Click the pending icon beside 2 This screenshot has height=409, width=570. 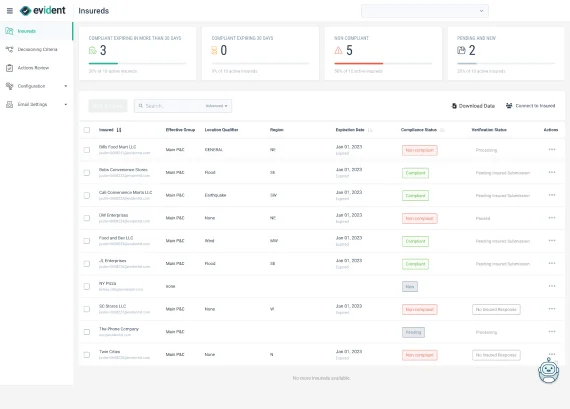click(461, 50)
